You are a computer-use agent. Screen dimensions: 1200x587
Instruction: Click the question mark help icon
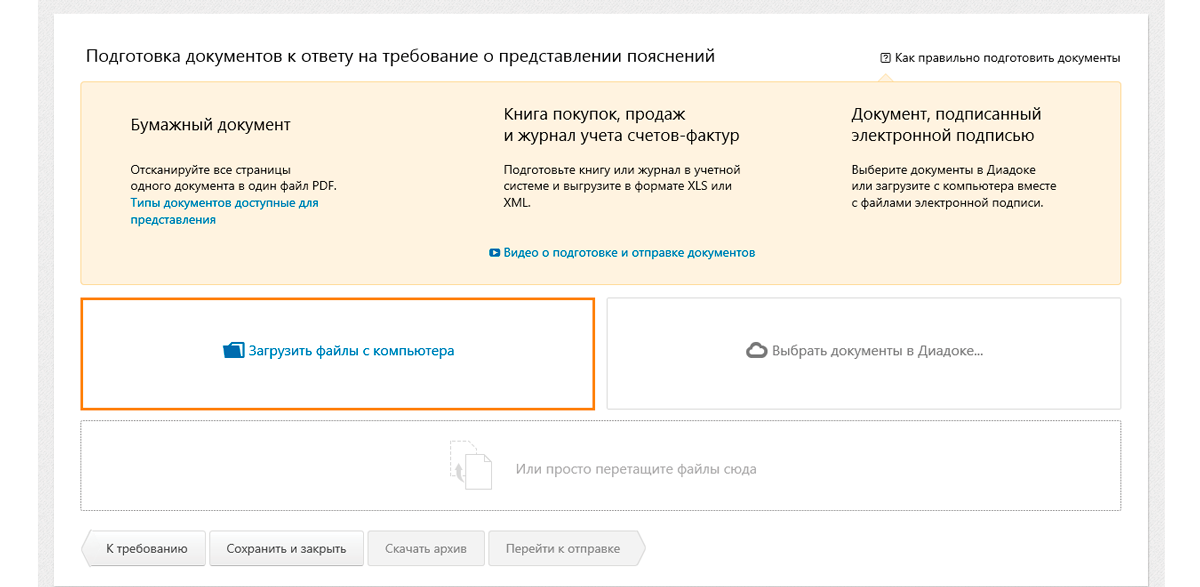(x=885, y=58)
